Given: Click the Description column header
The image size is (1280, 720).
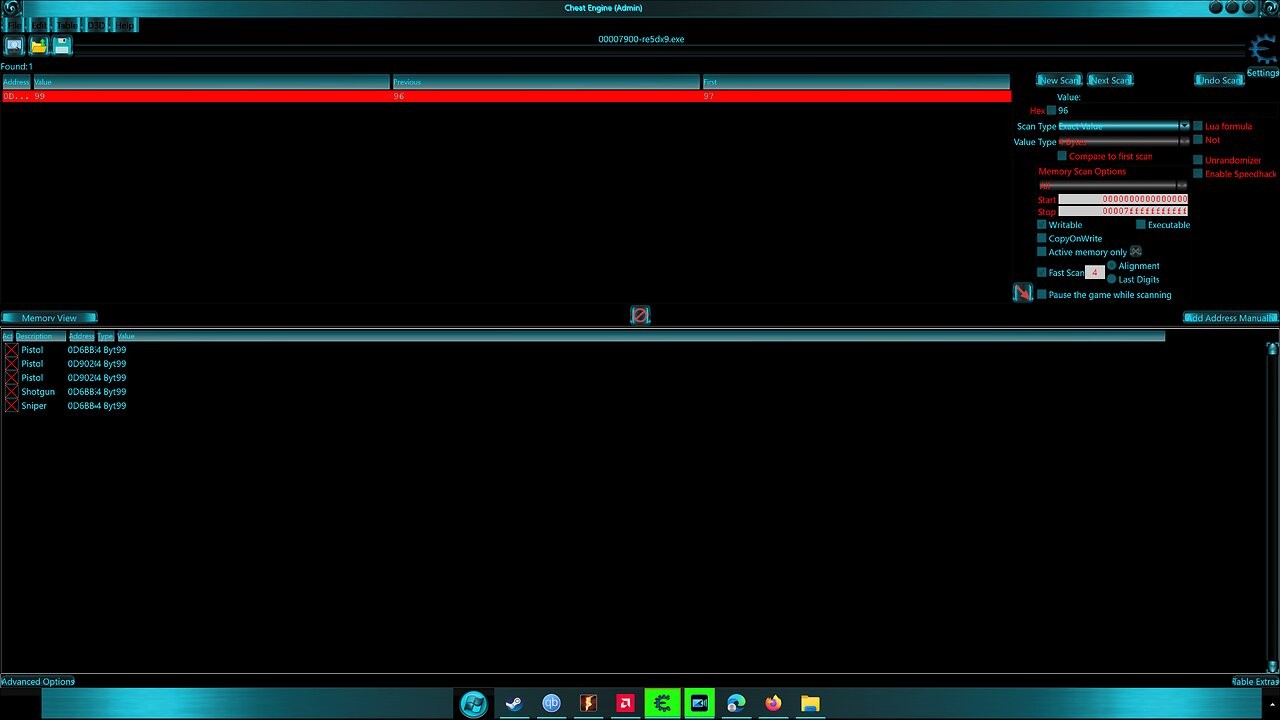Looking at the screenshot, I should tap(40, 336).
